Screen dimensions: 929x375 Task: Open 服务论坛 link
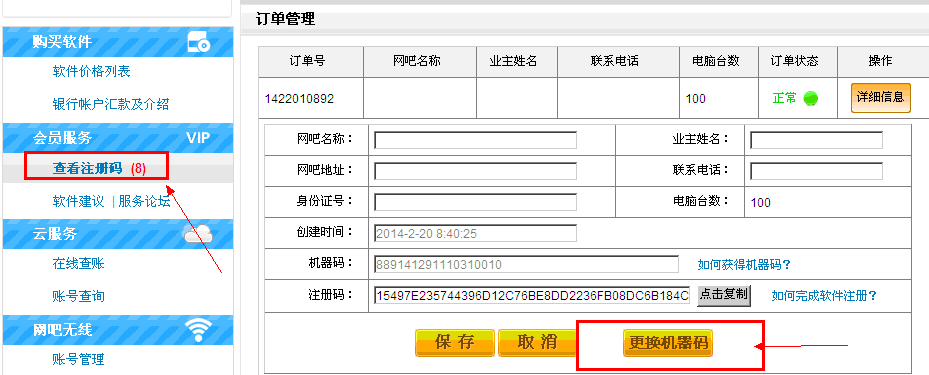point(144,201)
